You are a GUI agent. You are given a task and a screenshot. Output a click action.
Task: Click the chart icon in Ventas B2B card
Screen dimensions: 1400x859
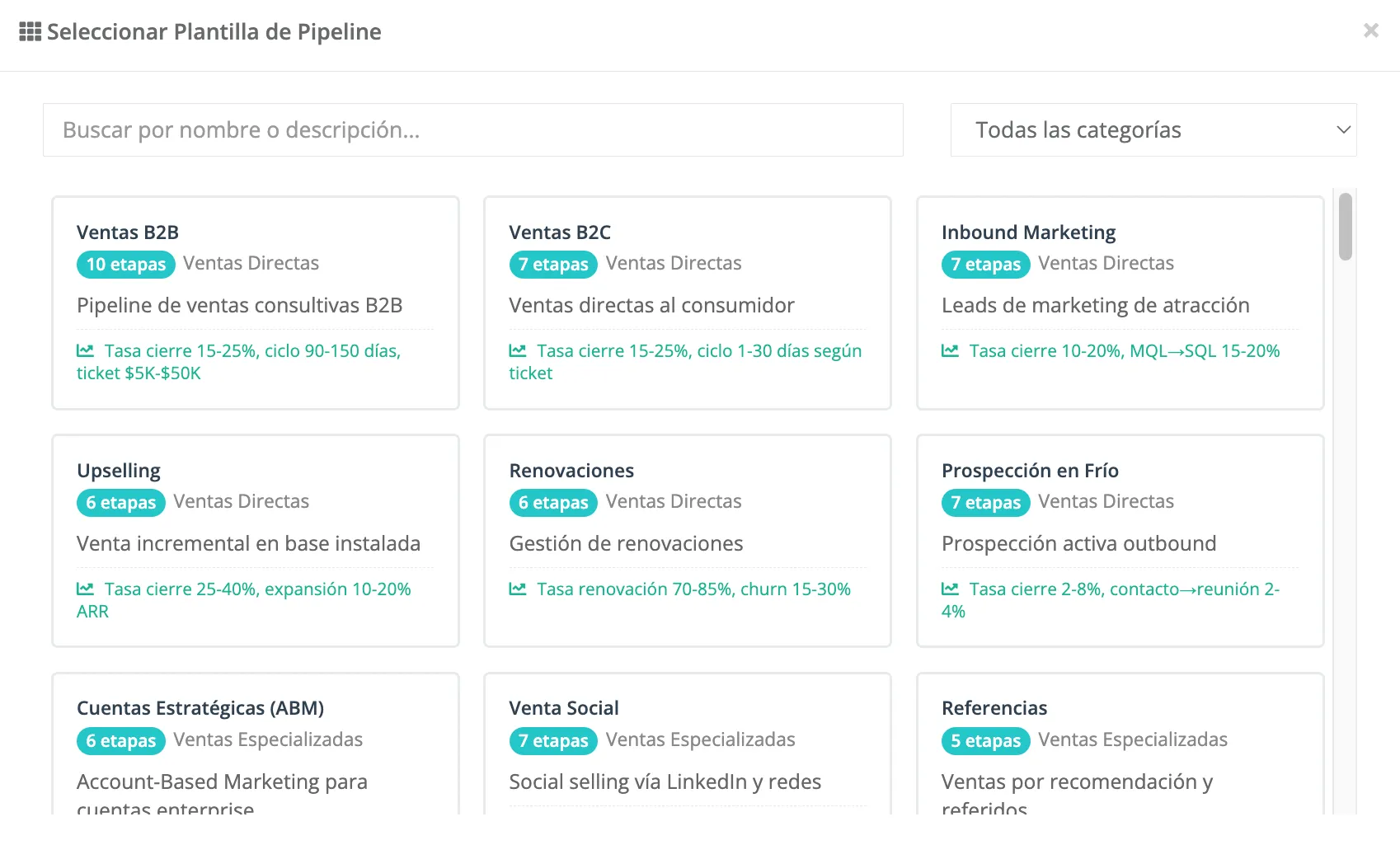pyautogui.click(x=85, y=351)
